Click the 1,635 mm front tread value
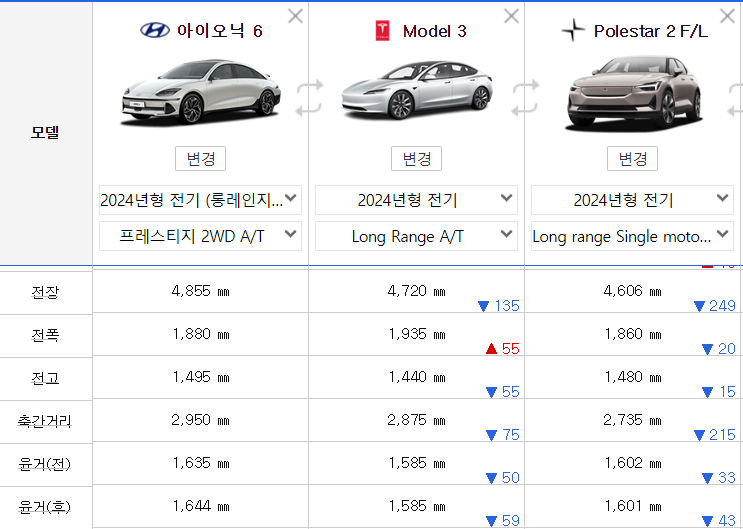The image size is (743, 529). [200, 463]
